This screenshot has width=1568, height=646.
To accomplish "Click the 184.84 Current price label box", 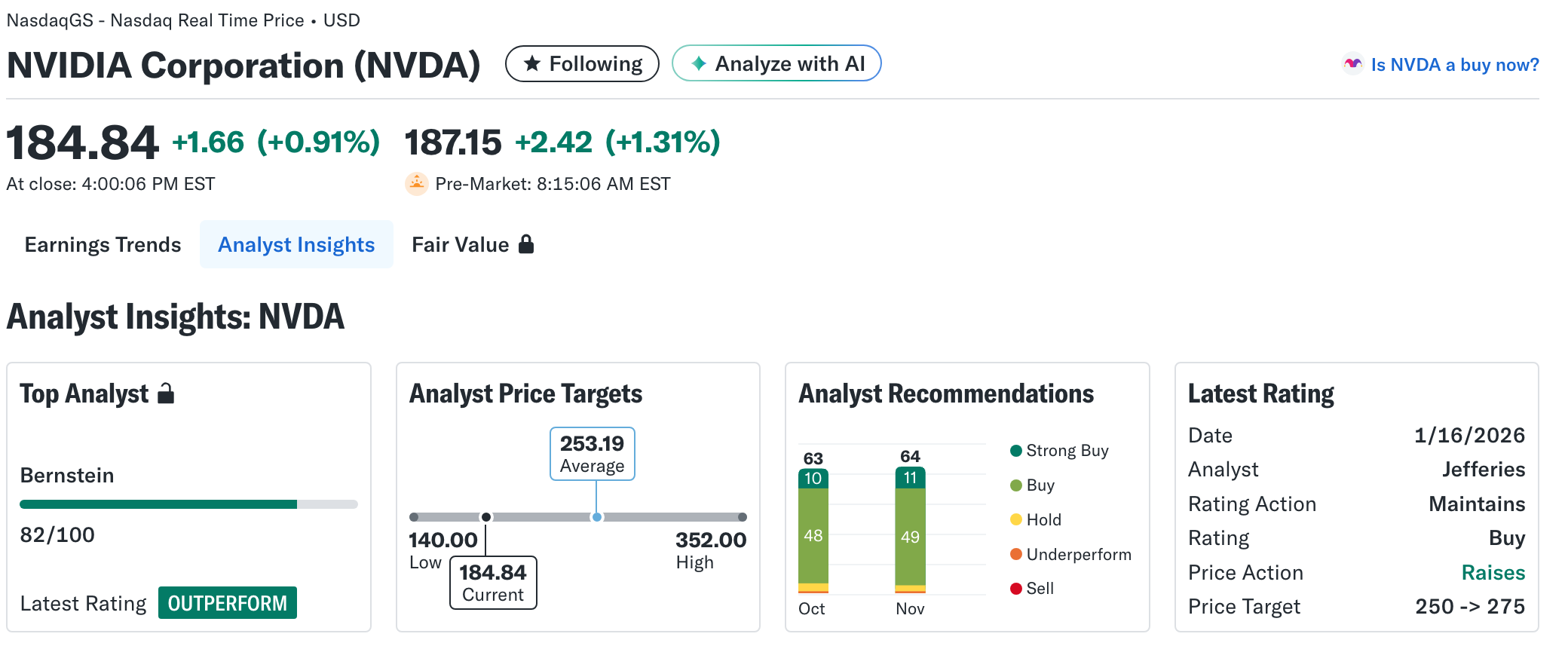I will click(x=493, y=583).
